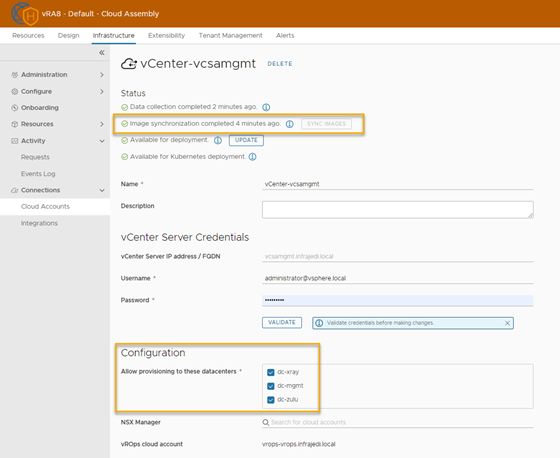Uncheck the dc-xray datacenter checkbox
Image resolution: width=560 pixels, height=458 pixels.
[271, 372]
